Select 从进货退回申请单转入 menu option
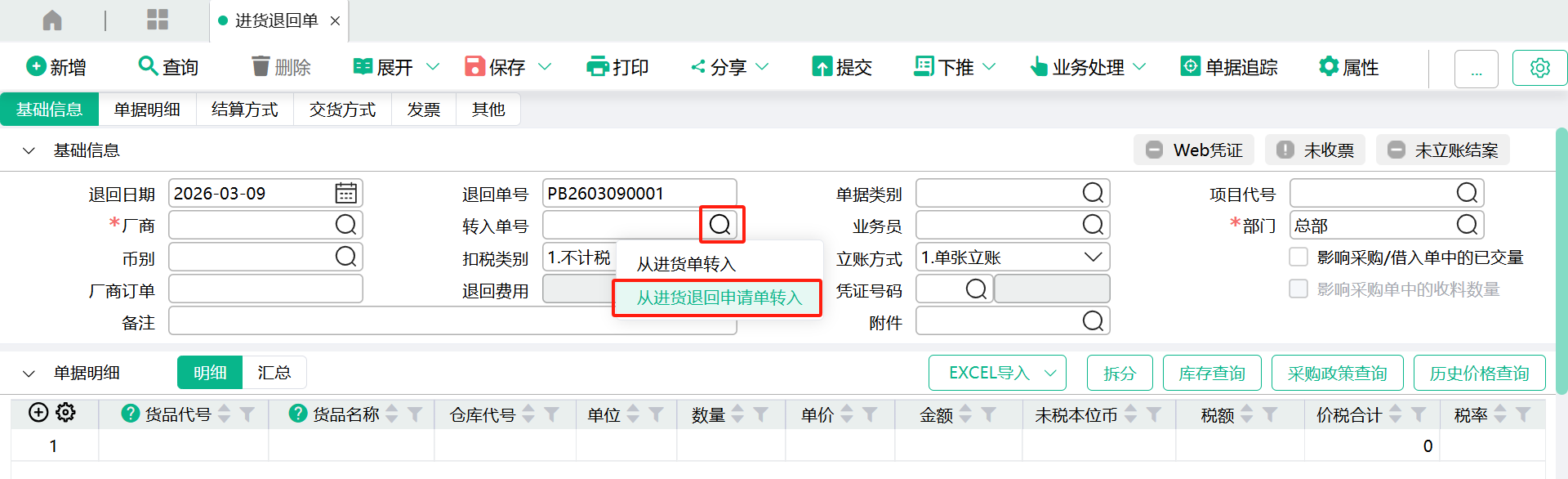This screenshot has width=1568, height=479. pyautogui.click(x=719, y=298)
